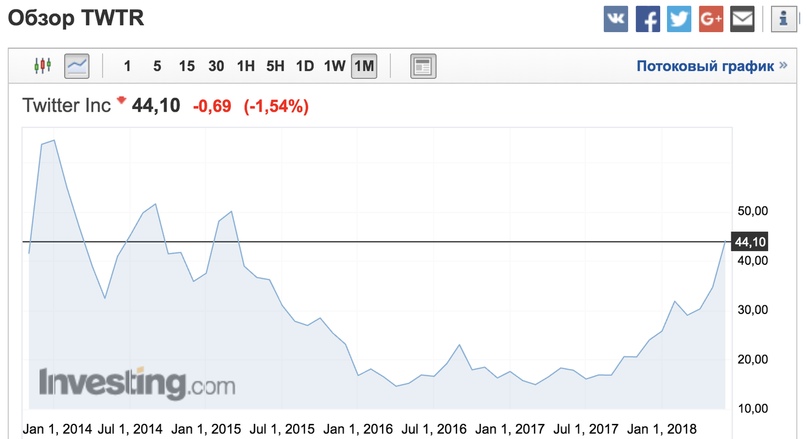807x439 pixels.
Task: Click the 44,10 last price value
Action: [156, 106]
